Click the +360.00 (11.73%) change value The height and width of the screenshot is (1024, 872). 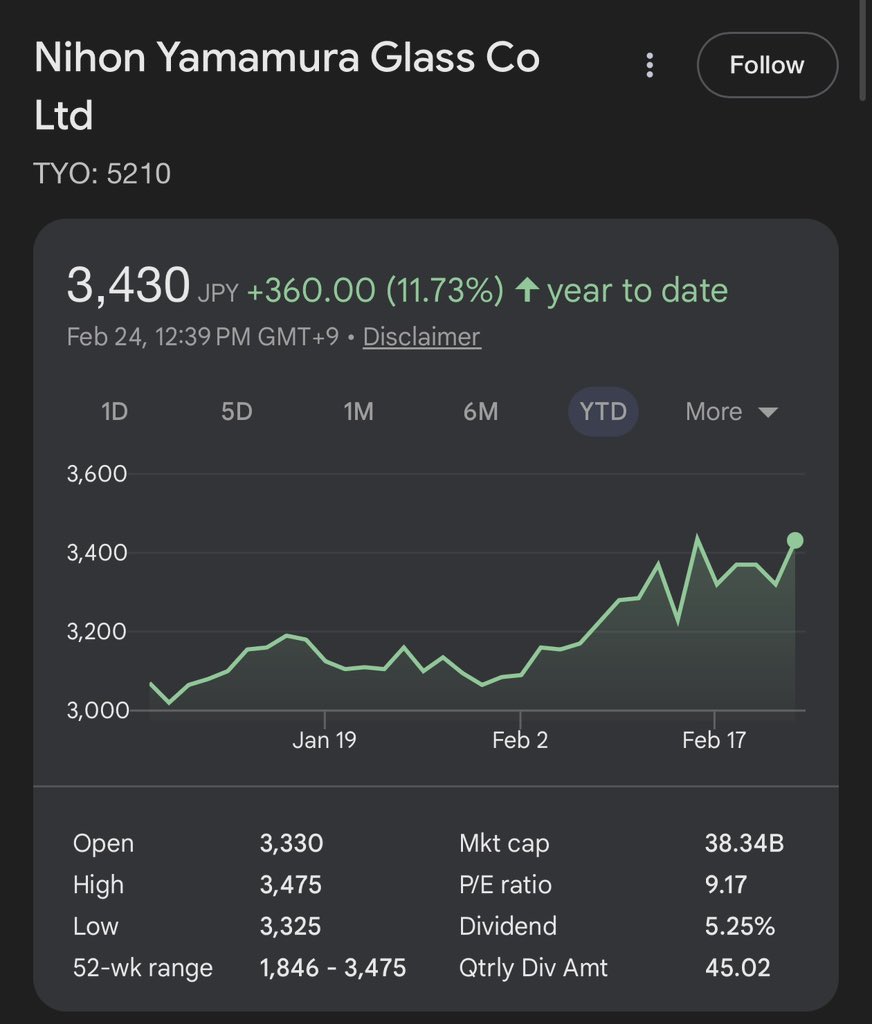[x=376, y=290]
